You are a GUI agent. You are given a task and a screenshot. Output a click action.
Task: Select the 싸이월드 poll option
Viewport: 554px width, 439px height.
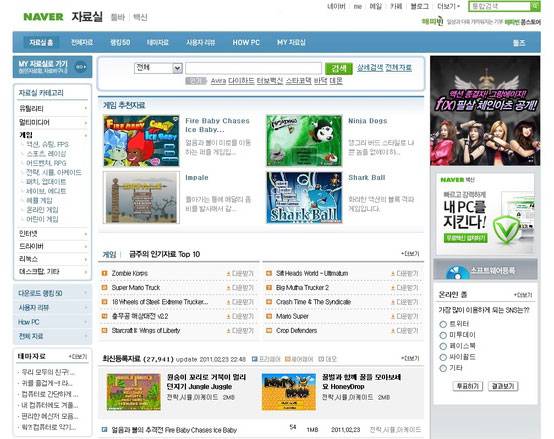[x=443, y=357]
